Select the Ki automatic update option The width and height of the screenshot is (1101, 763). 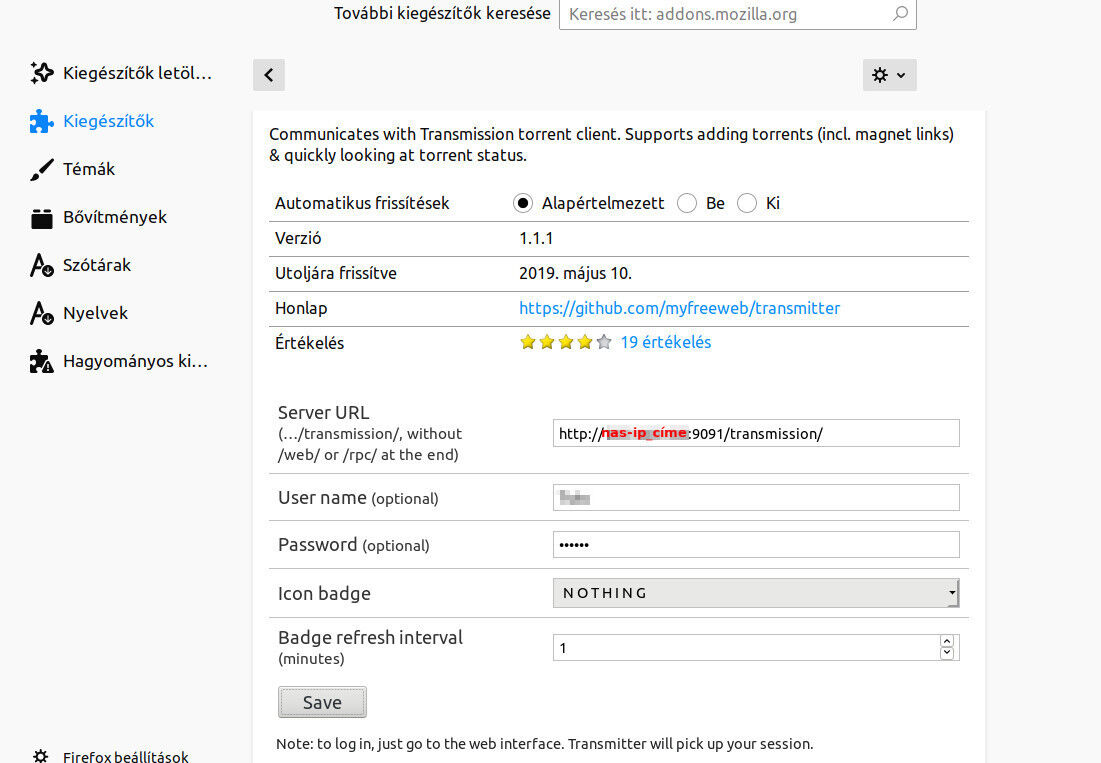[747, 204]
